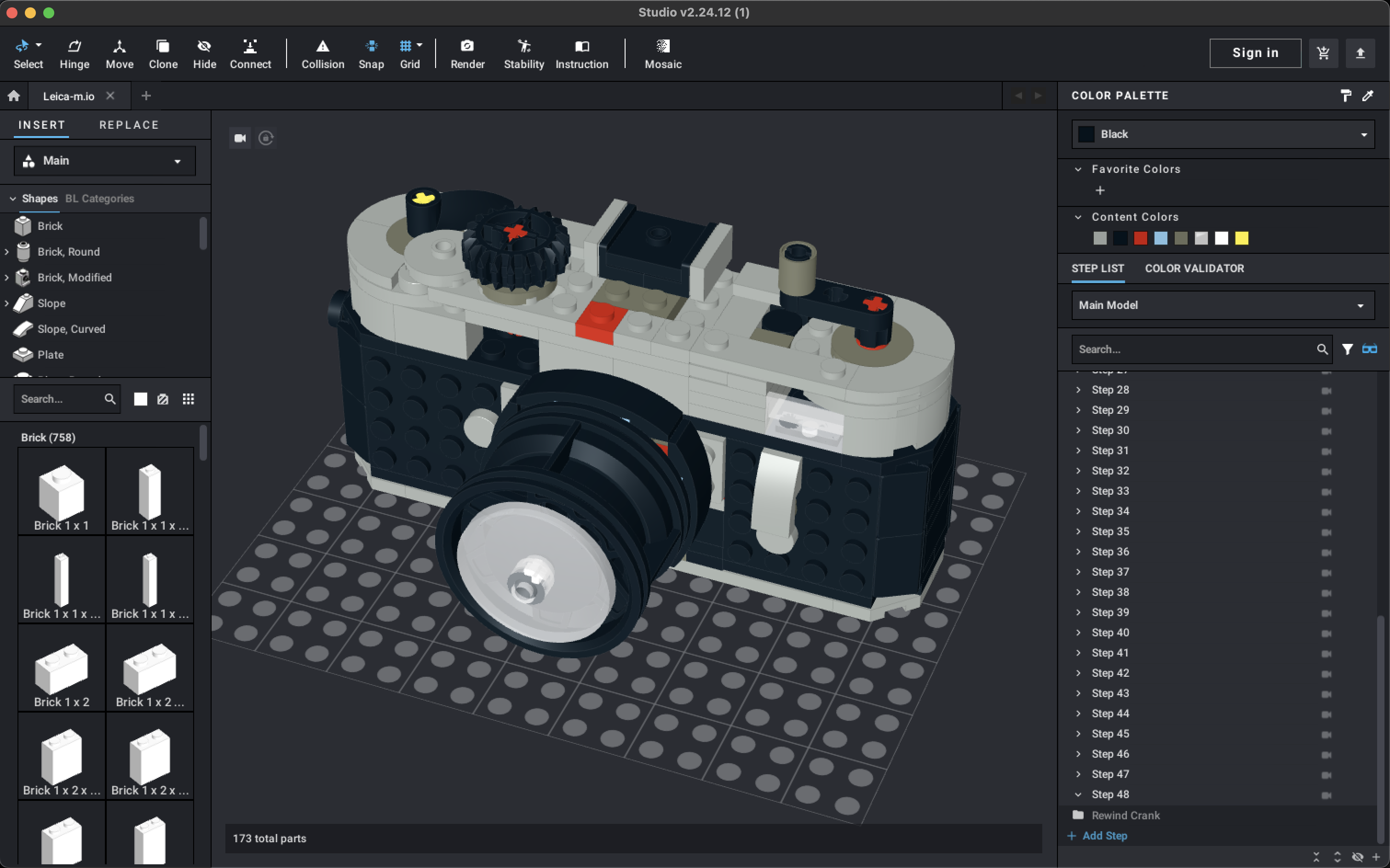Click the eyedropper icon in Color Palette
Viewport: 1390px width, 868px height.
(1367, 96)
